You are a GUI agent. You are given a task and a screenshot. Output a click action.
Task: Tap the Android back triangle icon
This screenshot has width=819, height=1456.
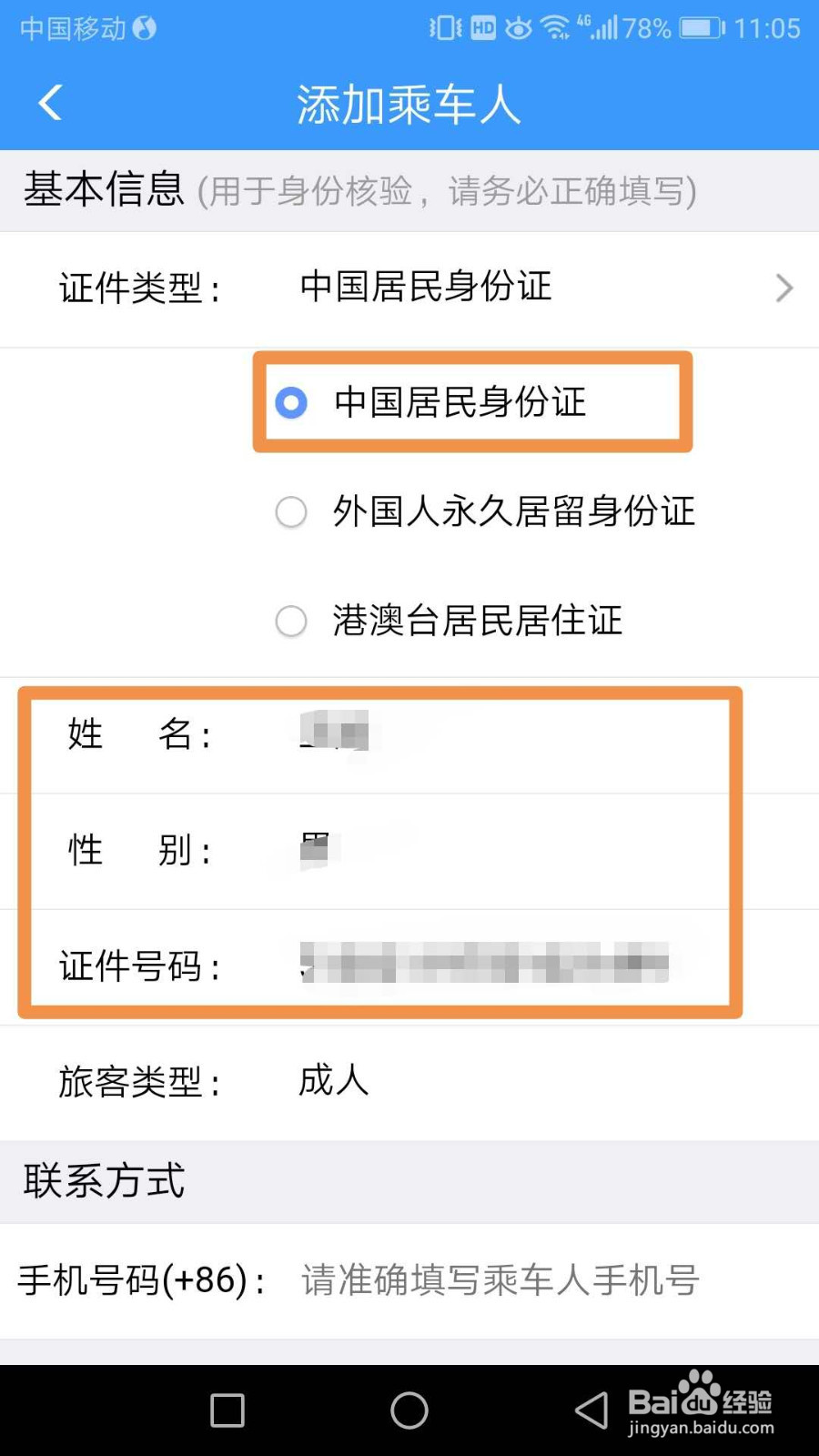(591, 1410)
